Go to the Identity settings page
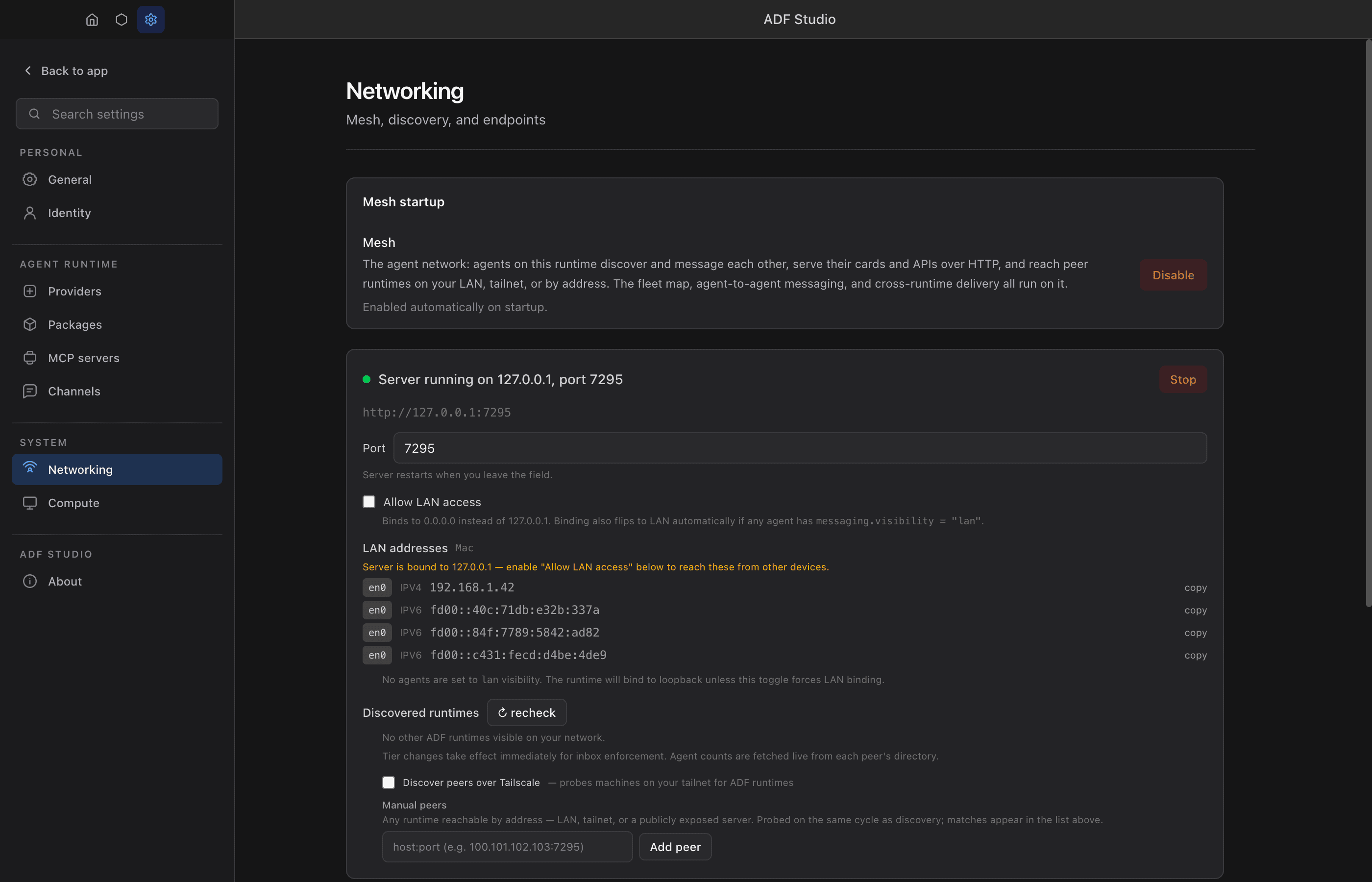The height and width of the screenshot is (882, 1372). coord(117,213)
